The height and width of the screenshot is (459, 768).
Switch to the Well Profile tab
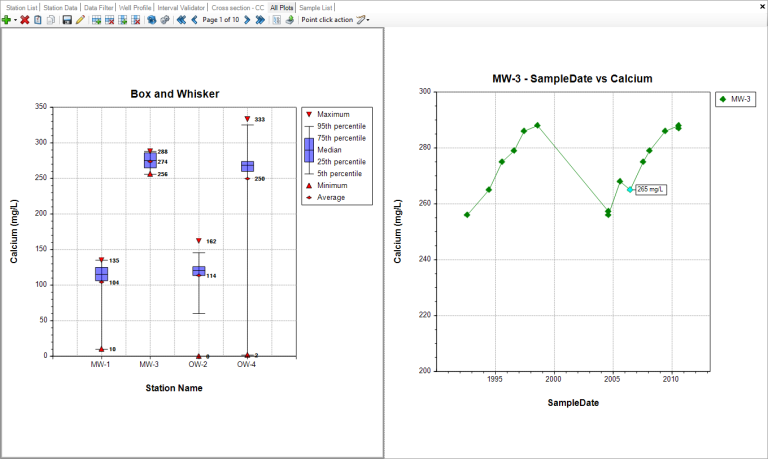coord(135,7)
